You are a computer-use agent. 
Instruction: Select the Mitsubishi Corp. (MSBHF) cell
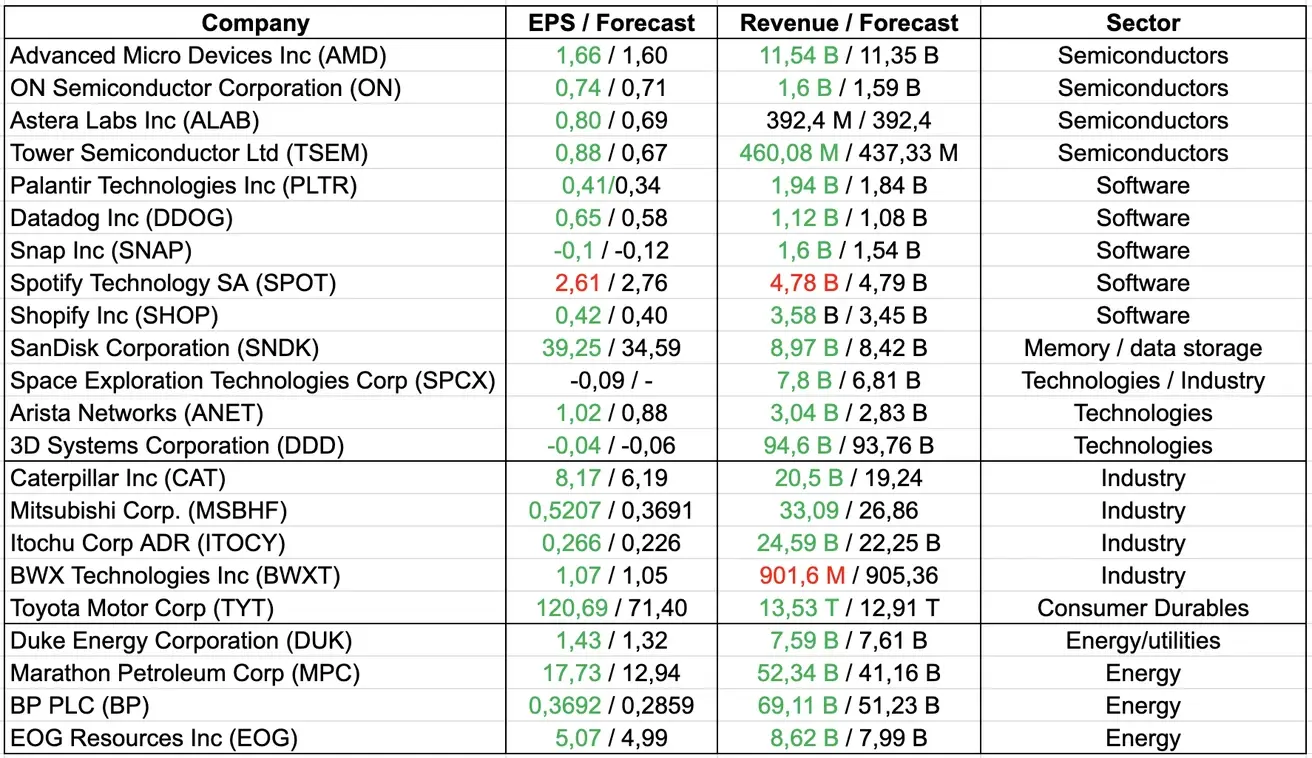[256, 511]
